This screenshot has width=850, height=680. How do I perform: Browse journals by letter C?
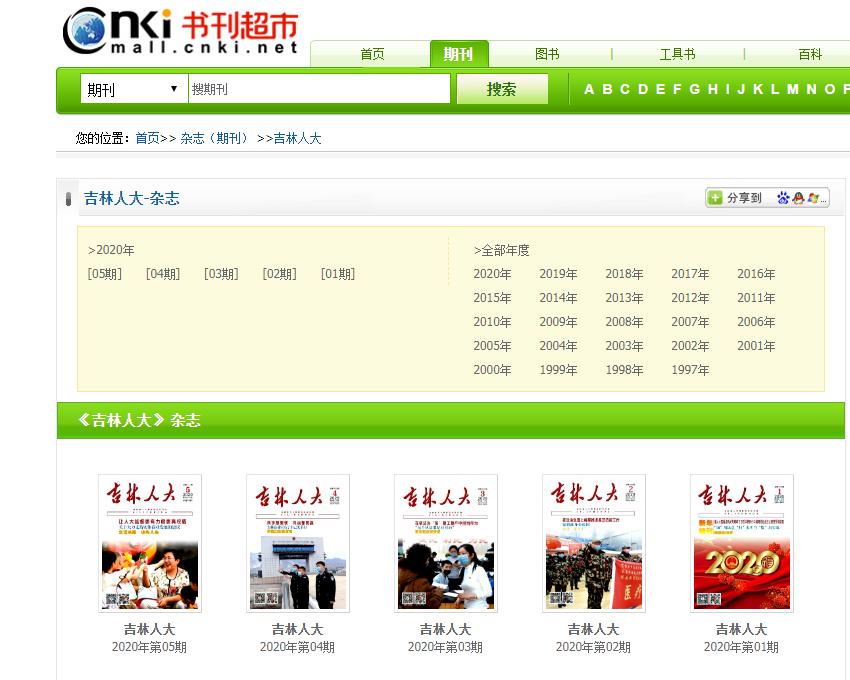(x=625, y=89)
